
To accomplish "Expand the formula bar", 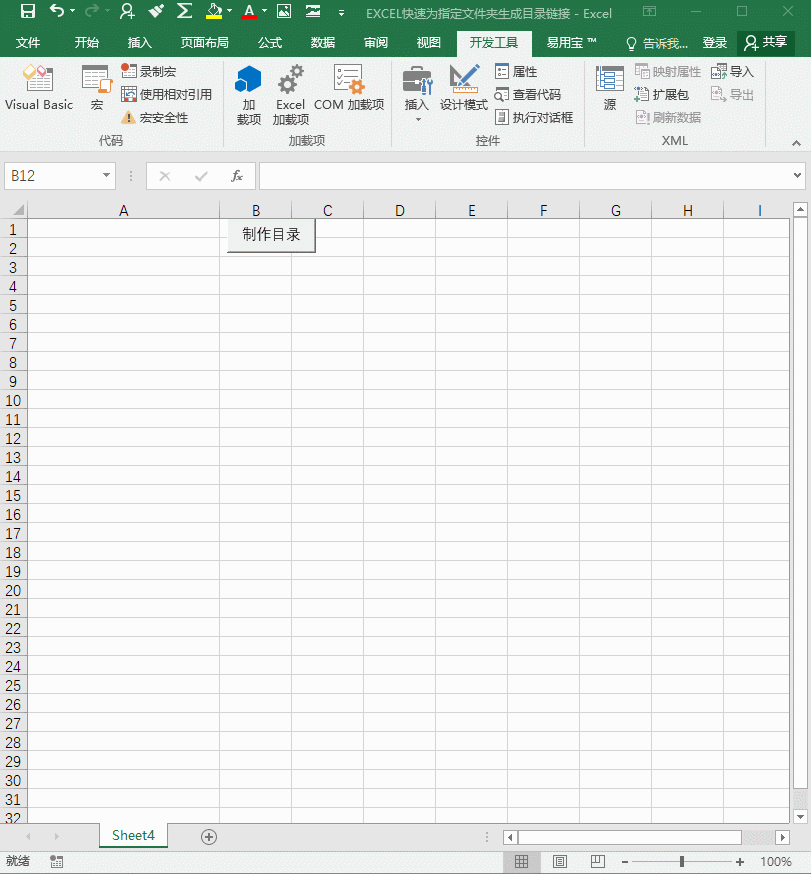I will pos(798,176).
